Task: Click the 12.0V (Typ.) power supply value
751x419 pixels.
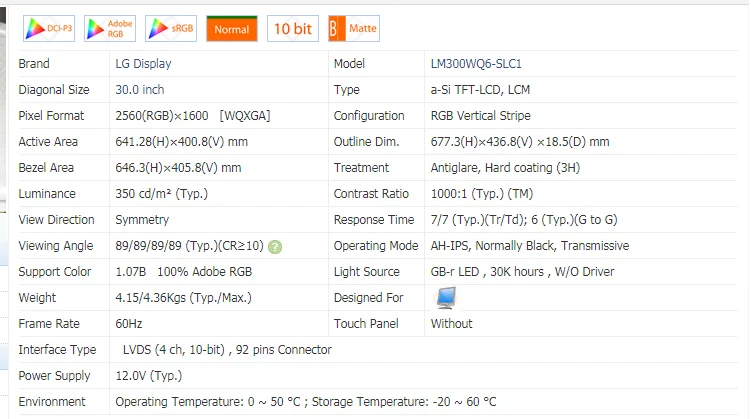Action: [149, 375]
